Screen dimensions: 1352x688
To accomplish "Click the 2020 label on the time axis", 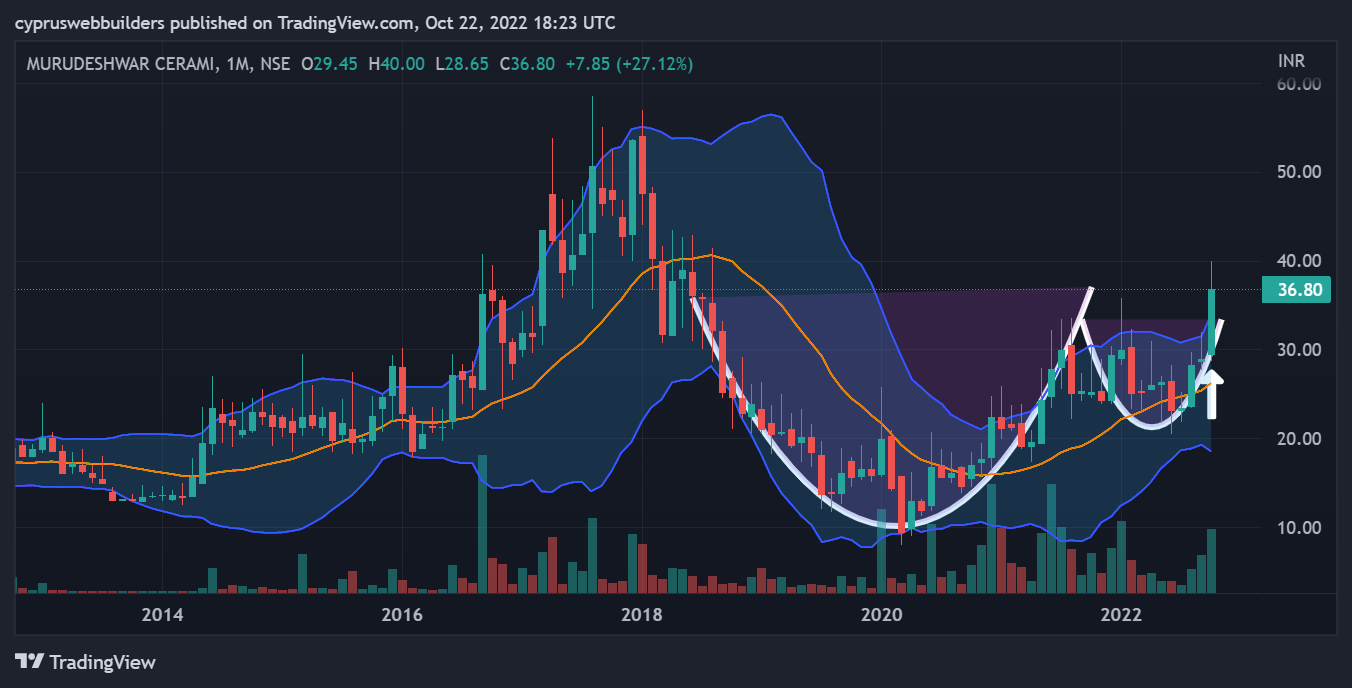I will point(882,613).
